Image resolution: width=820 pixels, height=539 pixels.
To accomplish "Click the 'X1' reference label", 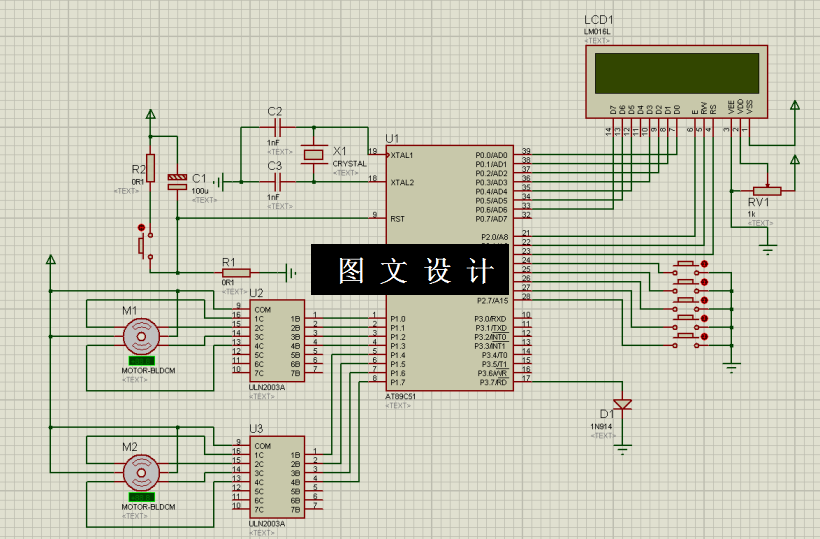I will pos(339,151).
